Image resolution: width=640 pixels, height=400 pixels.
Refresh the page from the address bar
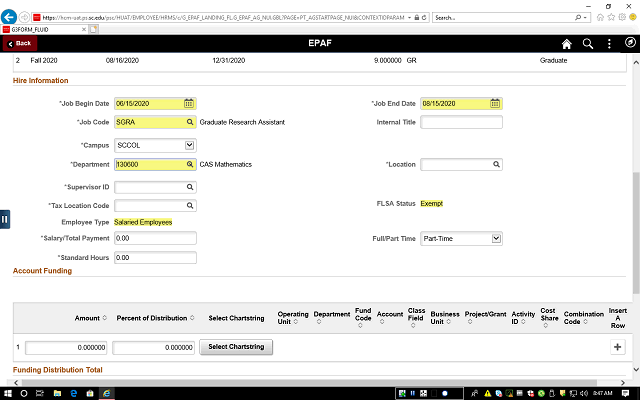[424, 18]
